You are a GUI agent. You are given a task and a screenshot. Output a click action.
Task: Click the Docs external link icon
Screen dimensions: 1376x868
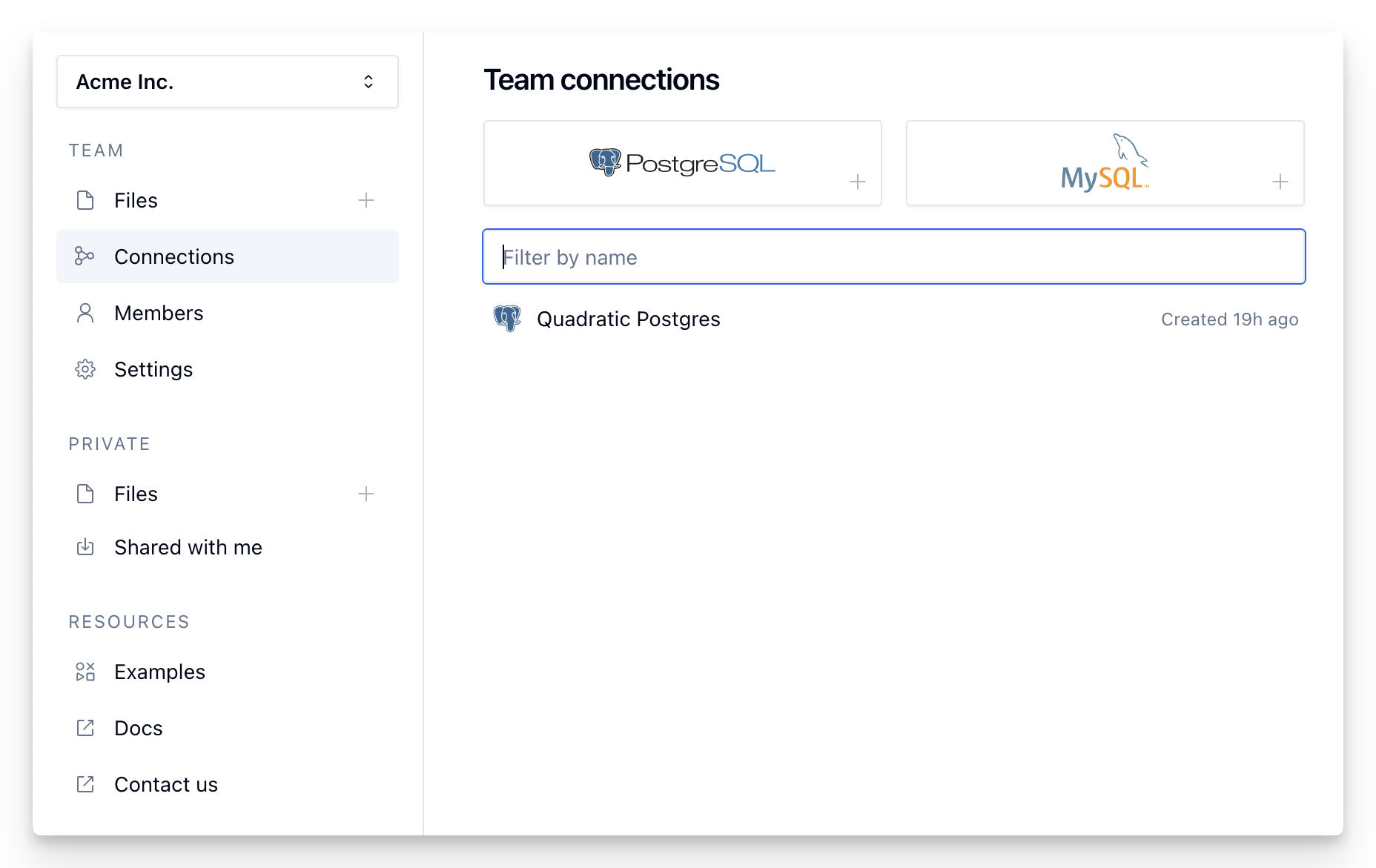(x=85, y=728)
